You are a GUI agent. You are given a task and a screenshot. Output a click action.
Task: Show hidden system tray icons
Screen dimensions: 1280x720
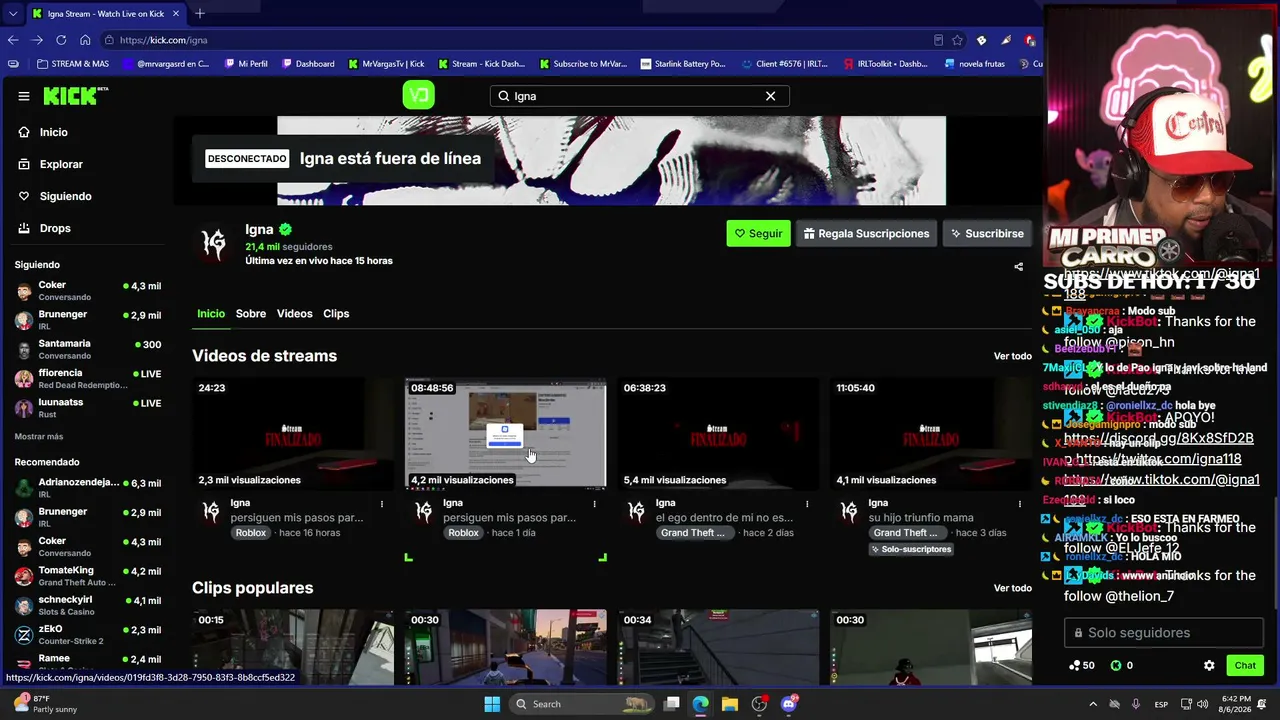tap(1093, 704)
